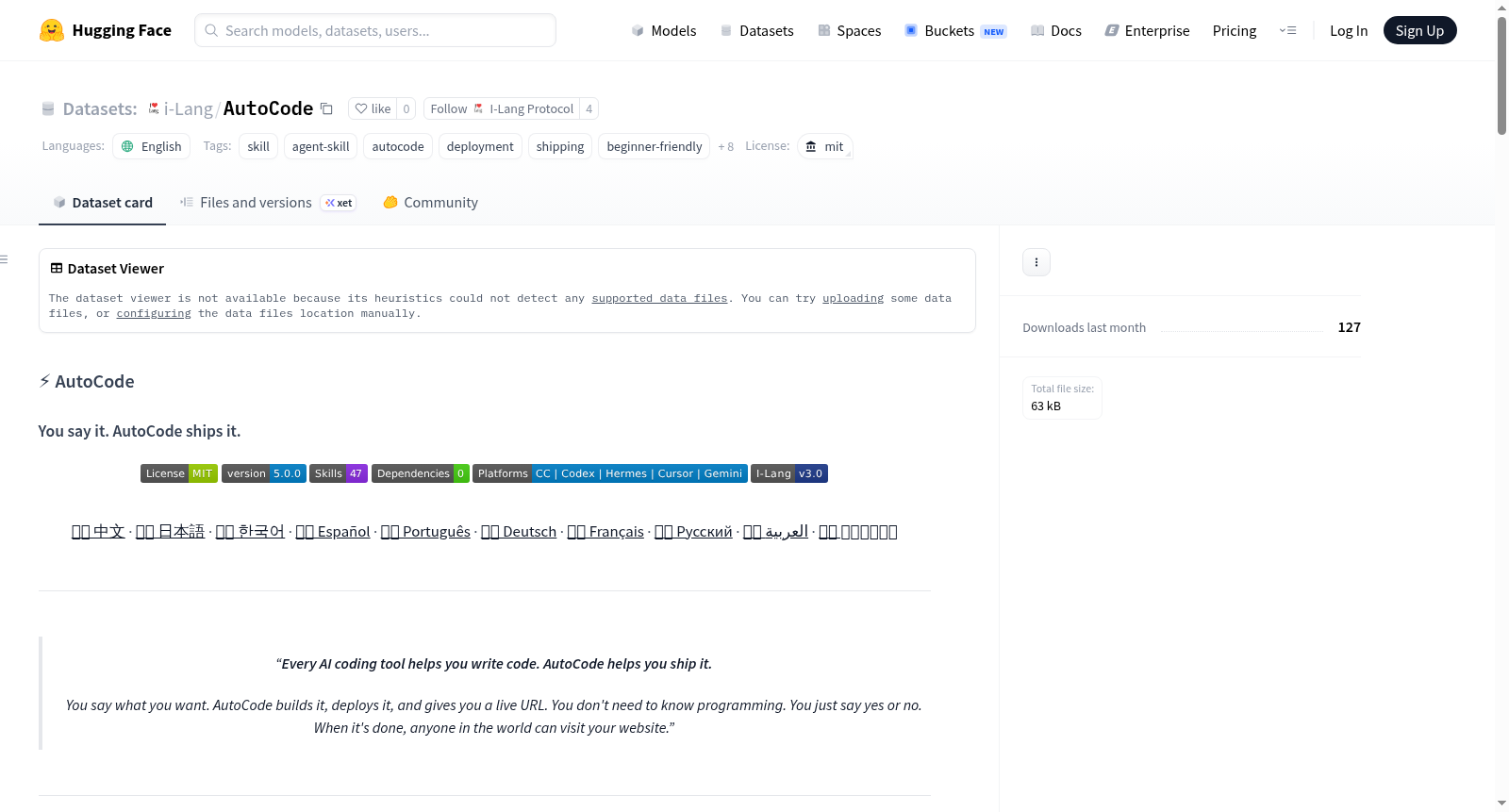
Task: Filter by the skill tag
Action: (258, 146)
